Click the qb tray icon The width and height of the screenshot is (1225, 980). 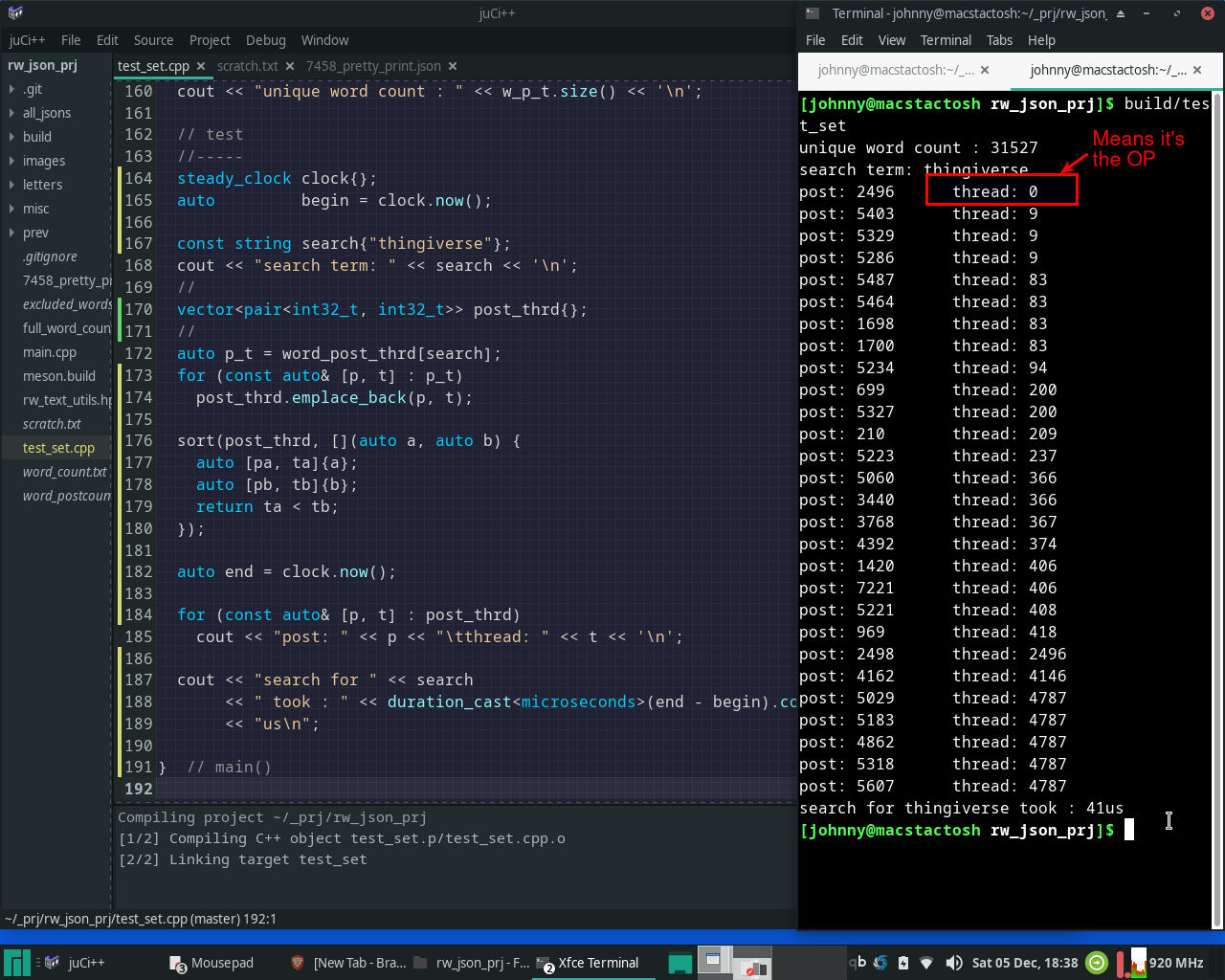click(x=857, y=963)
